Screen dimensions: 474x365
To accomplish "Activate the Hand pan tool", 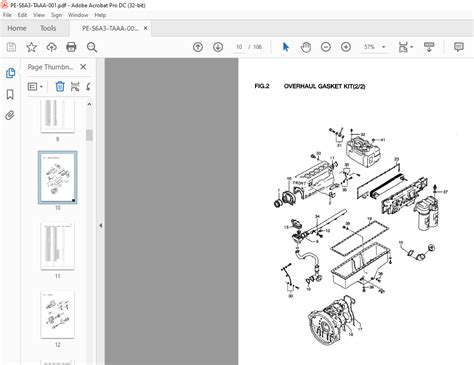I will (x=306, y=47).
